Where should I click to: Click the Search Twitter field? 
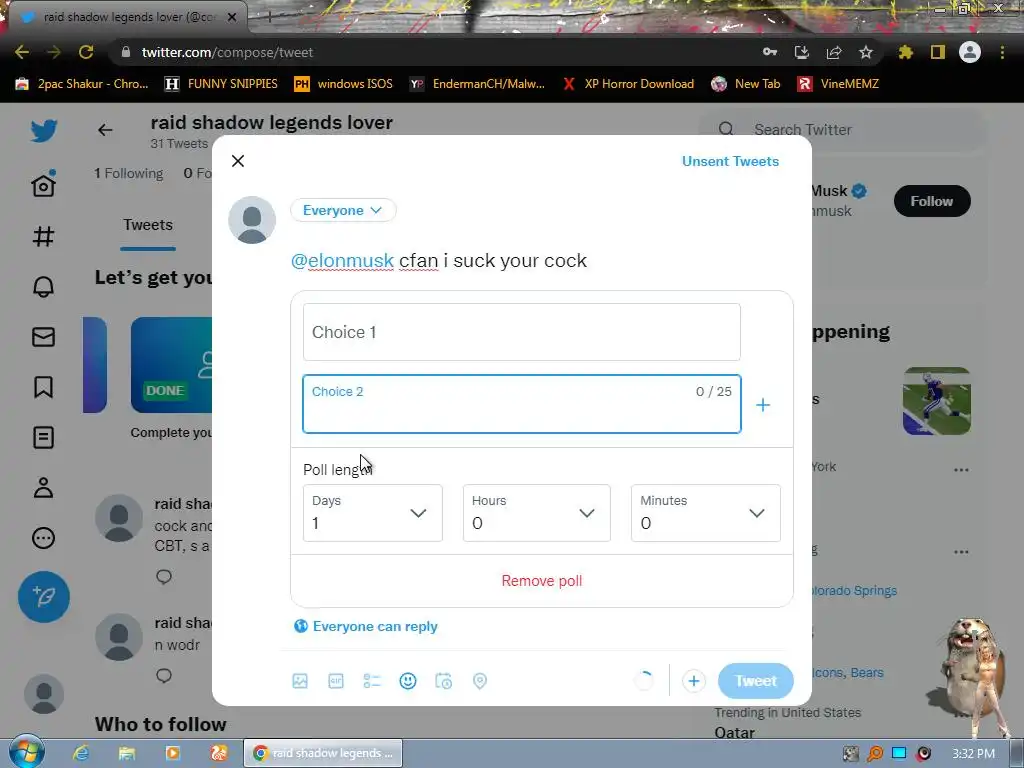click(842, 130)
